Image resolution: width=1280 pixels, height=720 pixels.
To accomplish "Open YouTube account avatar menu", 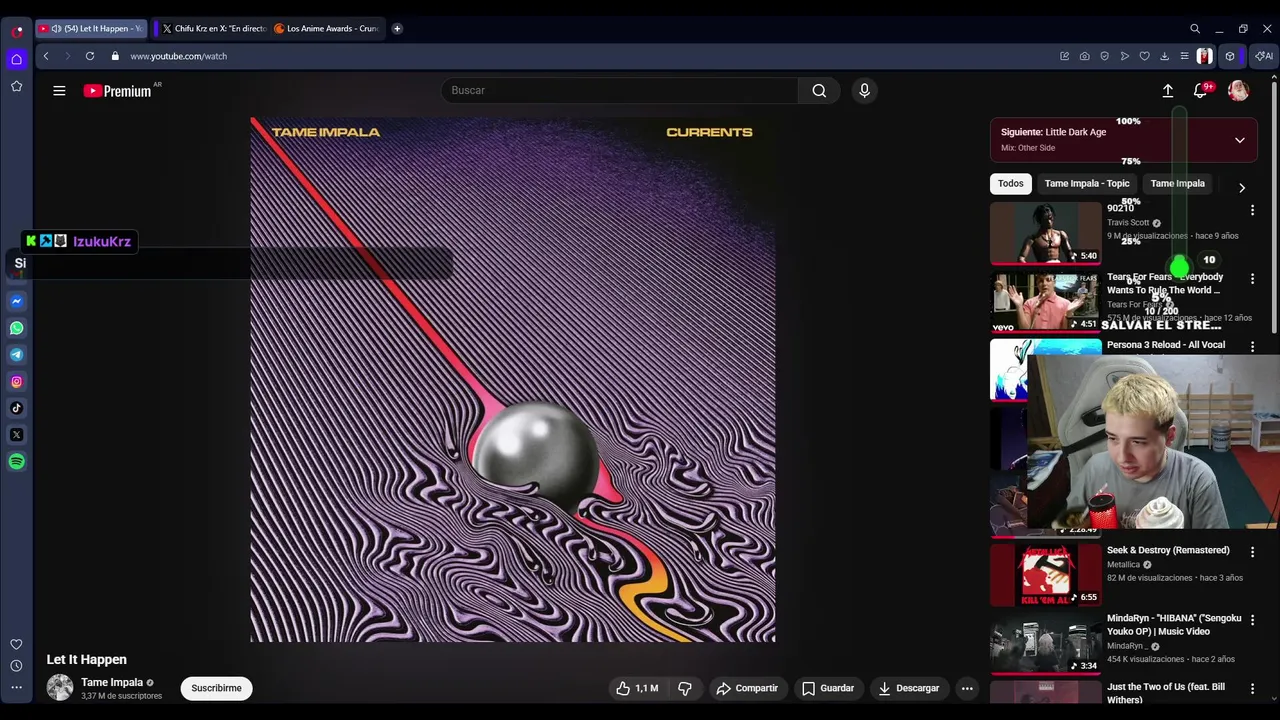I will click(1239, 91).
